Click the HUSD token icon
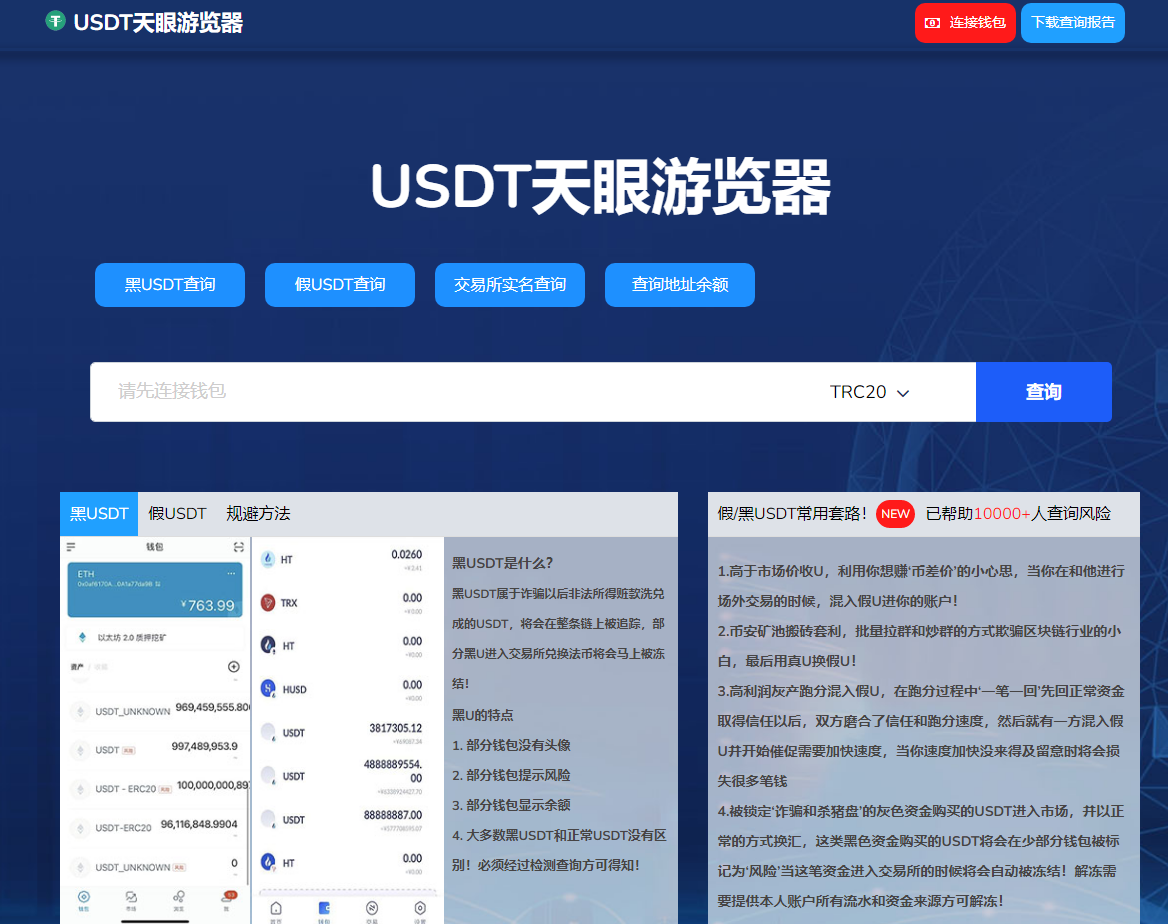Screen dimensions: 1168x924 266,687
